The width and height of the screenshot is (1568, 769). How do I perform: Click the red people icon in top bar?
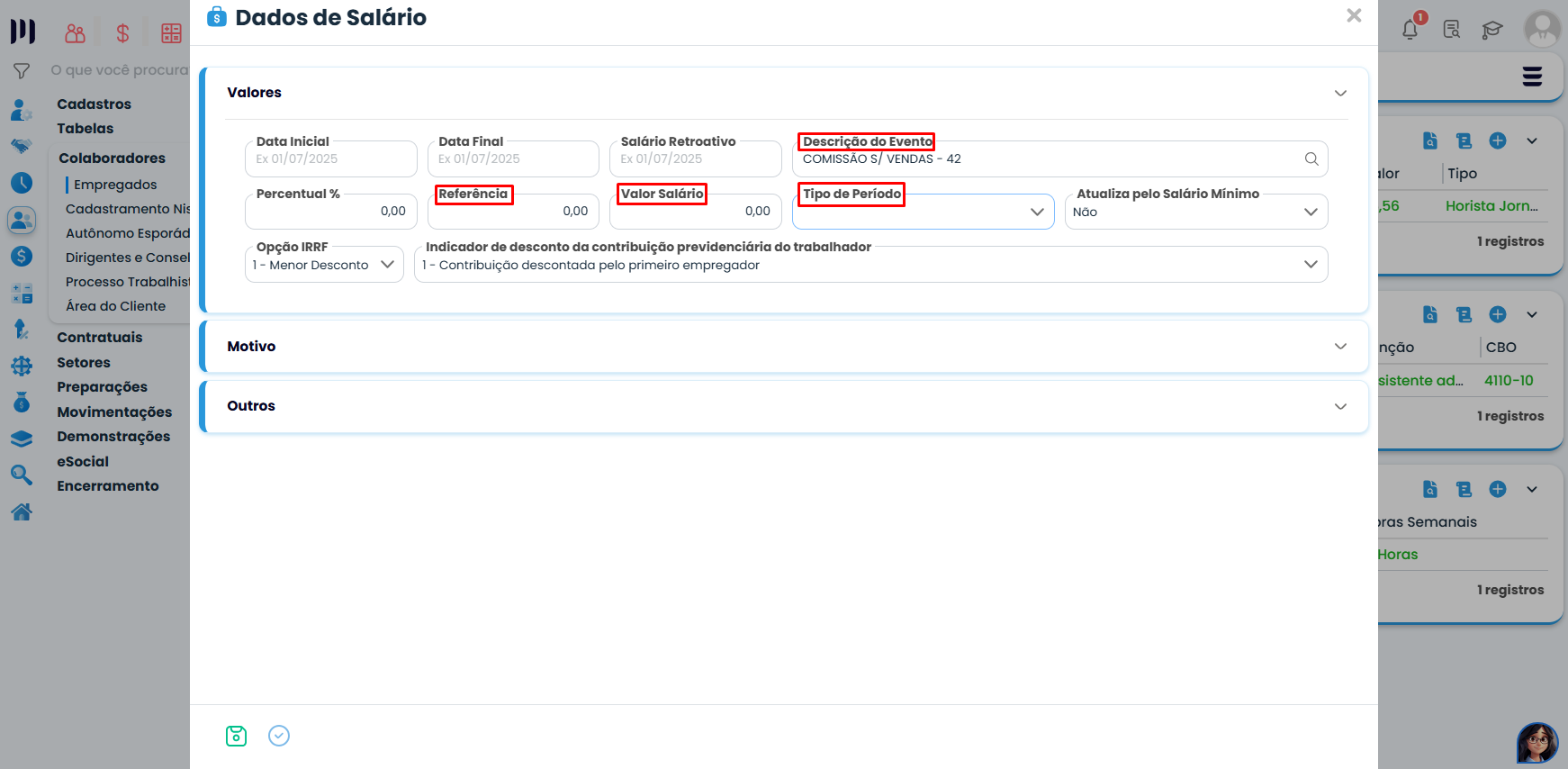click(x=76, y=33)
